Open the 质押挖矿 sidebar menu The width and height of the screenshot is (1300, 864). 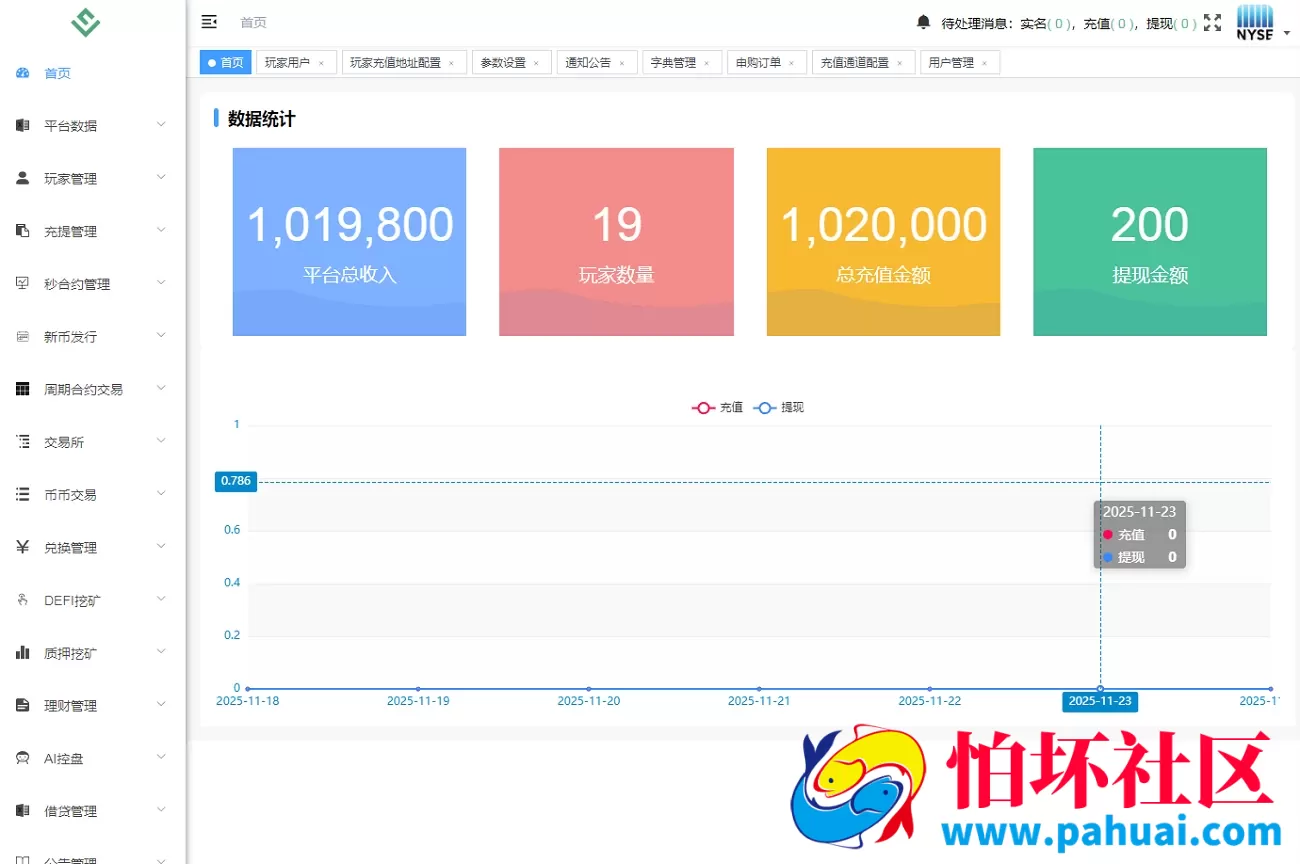pyautogui.click(x=93, y=653)
